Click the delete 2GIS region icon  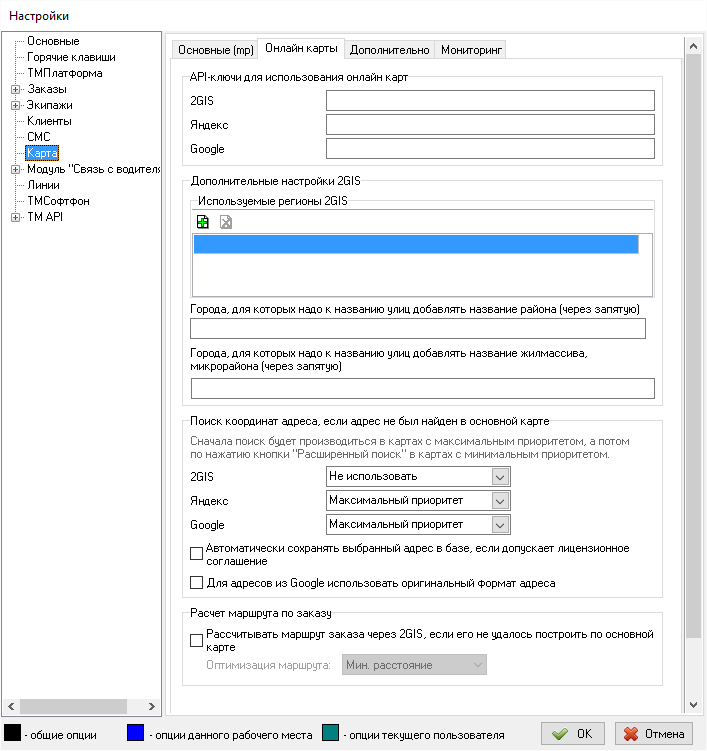(x=226, y=222)
